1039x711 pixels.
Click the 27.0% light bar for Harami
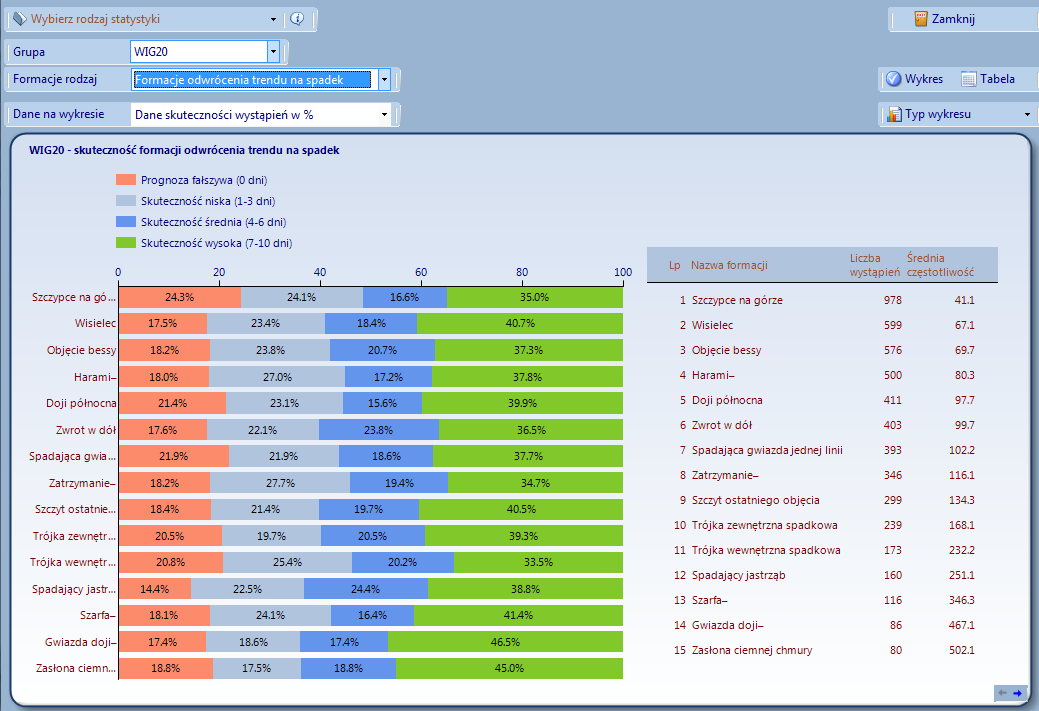pyautogui.click(x=277, y=377)
